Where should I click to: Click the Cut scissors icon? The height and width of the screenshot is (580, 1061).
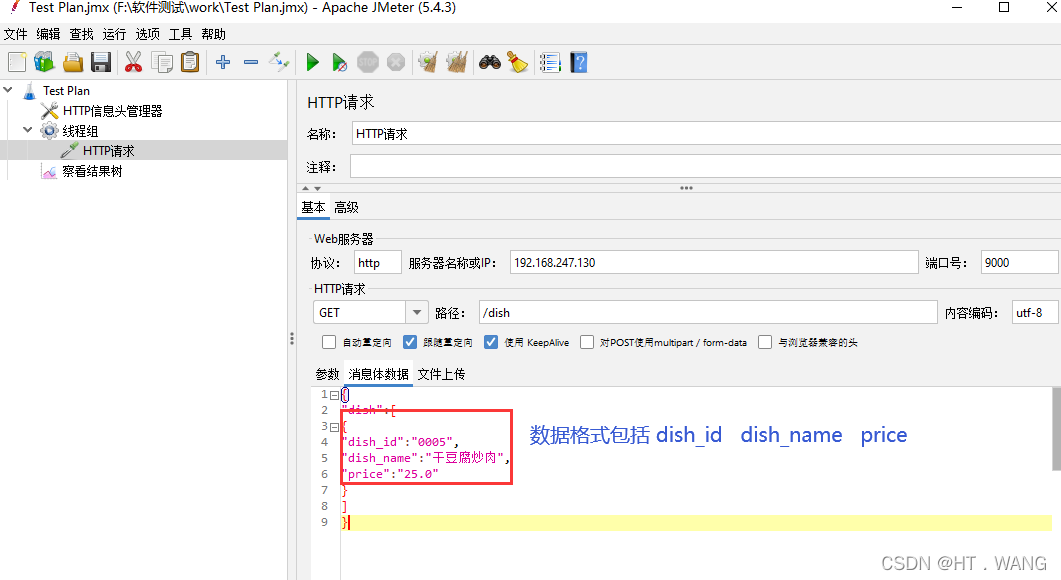coord(133,62)
